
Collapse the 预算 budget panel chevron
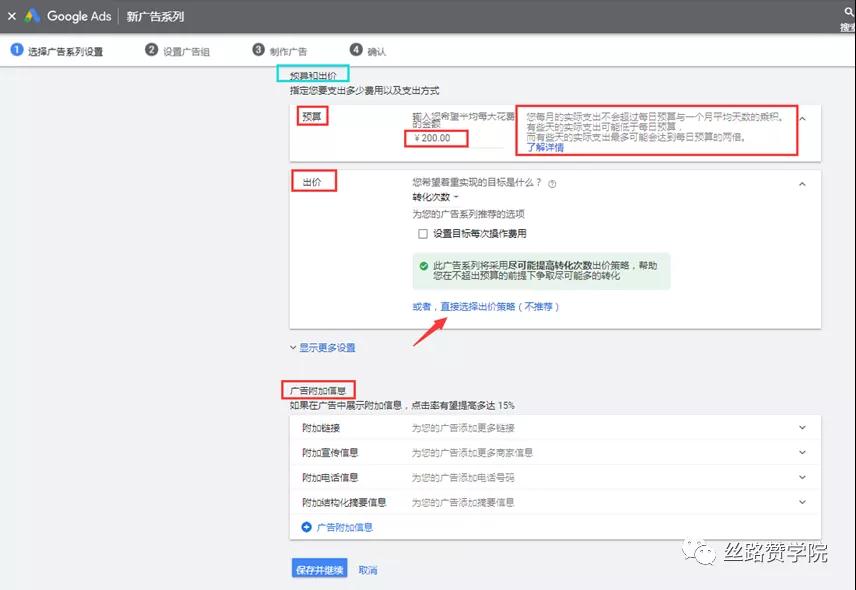click(x=802, y=118)
